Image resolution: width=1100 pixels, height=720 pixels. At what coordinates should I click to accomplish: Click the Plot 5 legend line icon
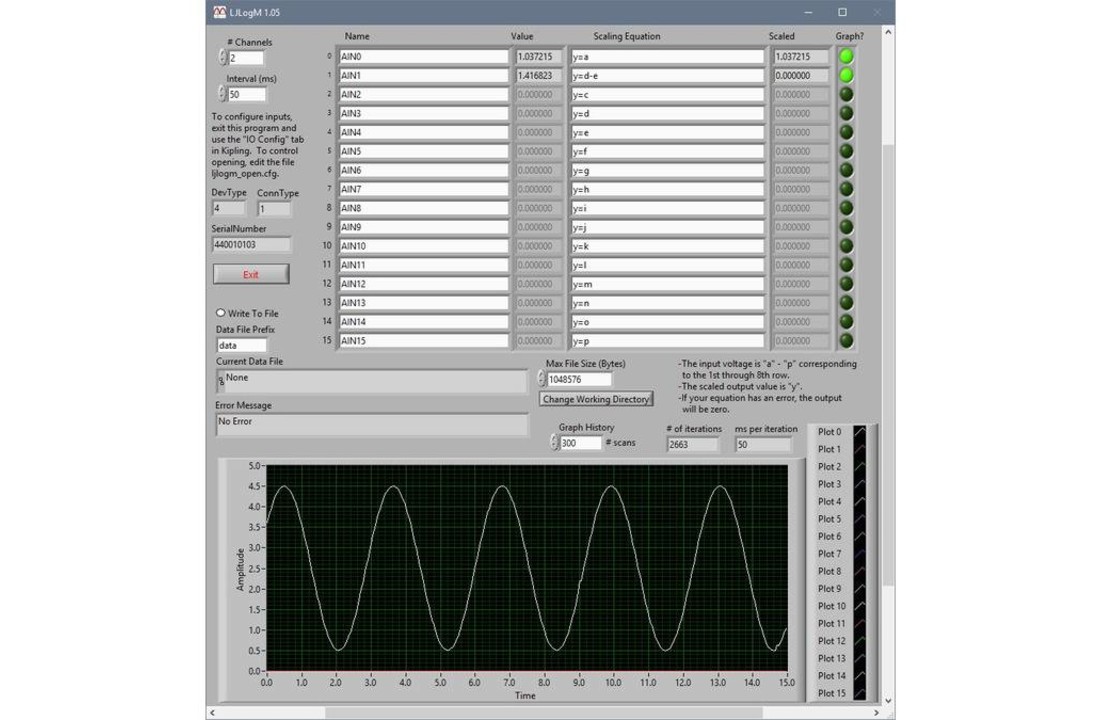(860, 519)
